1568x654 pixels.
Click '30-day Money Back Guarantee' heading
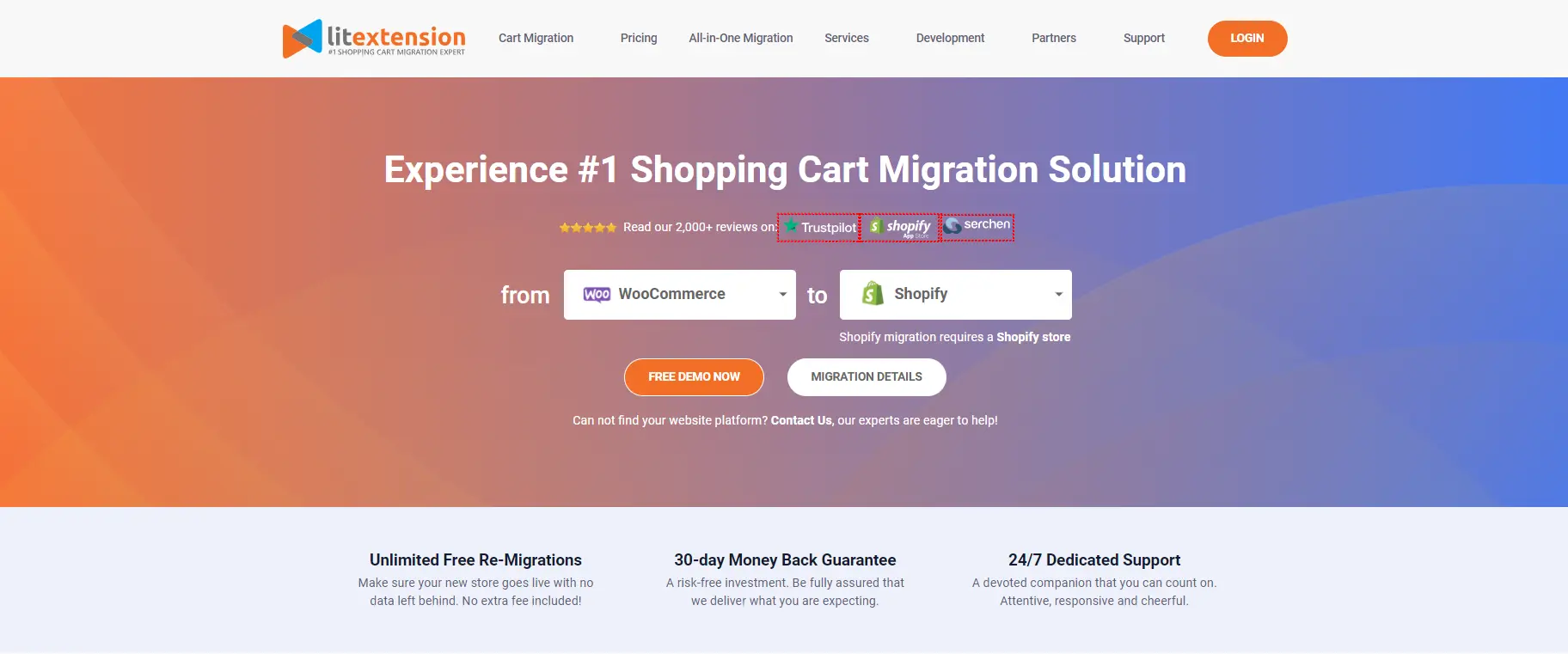(785, 560)
